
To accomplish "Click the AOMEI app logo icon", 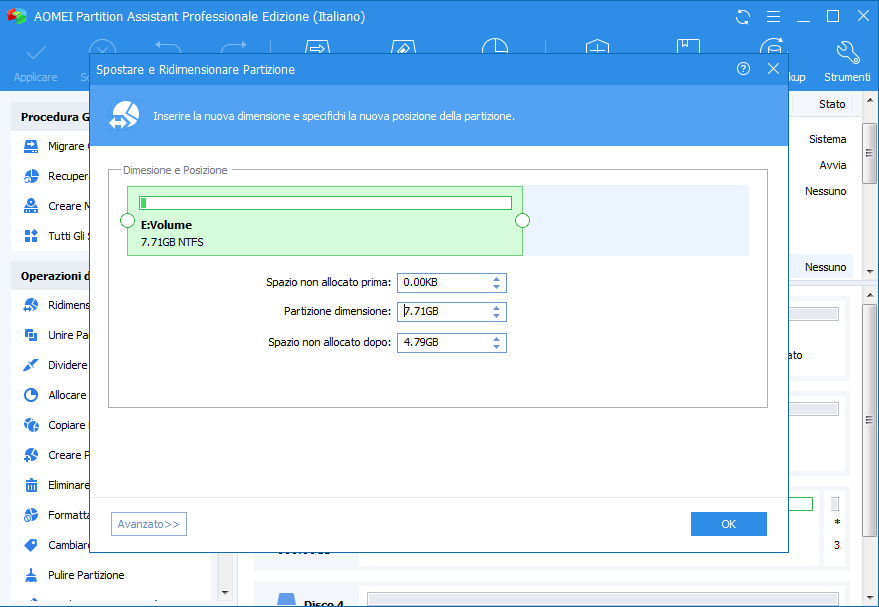I will click(16, 16).
